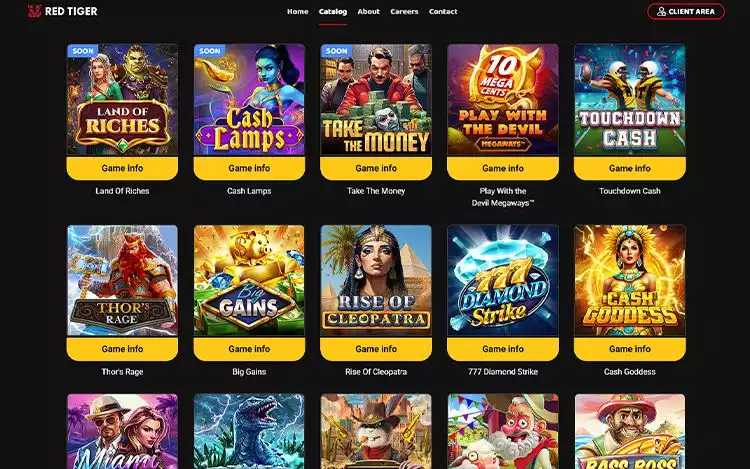Open the Thor's Rage game artwork
Viewport: 750px width, 469px height.
(122, 280)
